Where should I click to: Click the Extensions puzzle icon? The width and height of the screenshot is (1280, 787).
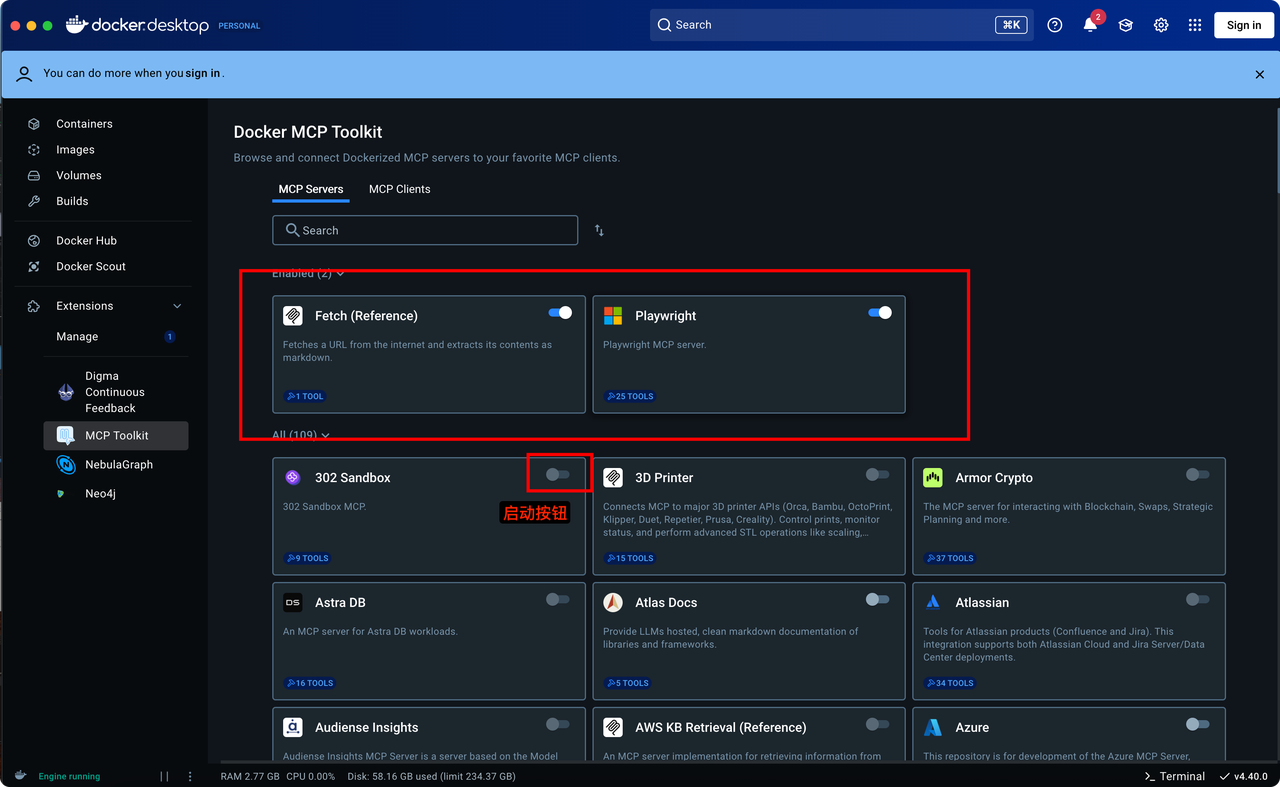click(x=34, y=306)
